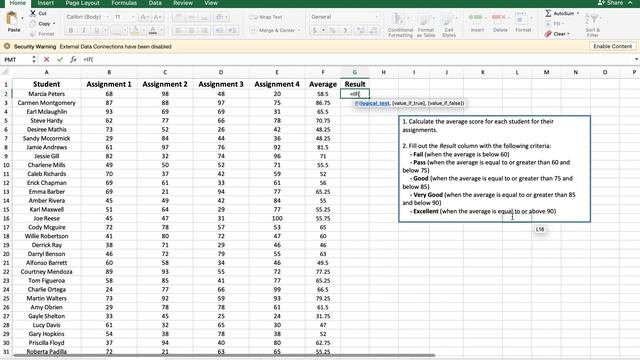Click the decrease decimal icon
The width and height of the screenshot is (640, 360).
373,30
